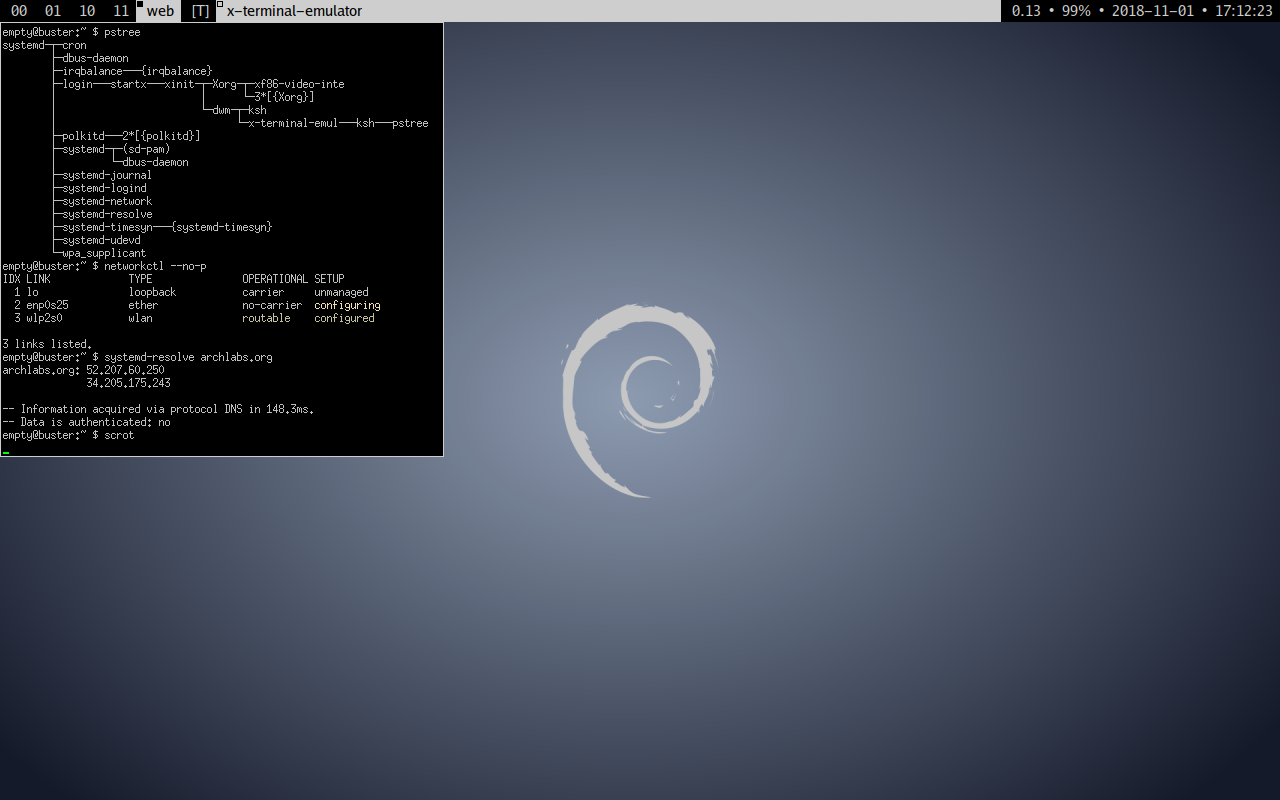
Task: Click the "Information acquired via protocol DNS" line
Action: click(158, 409)
